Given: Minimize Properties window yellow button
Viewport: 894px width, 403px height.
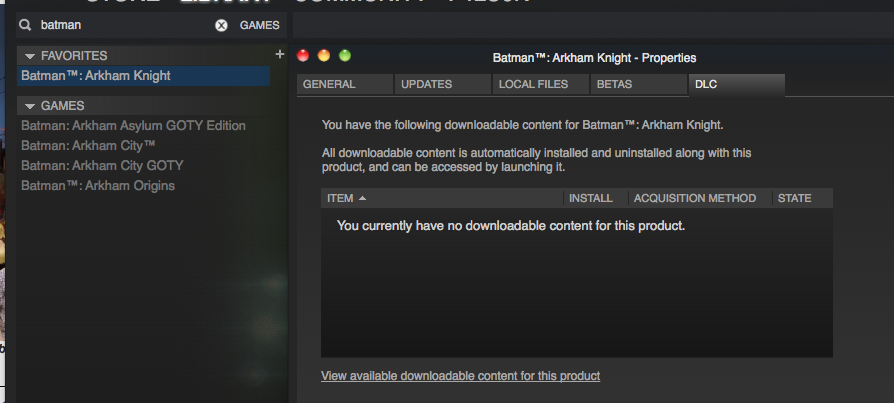Looking at the screenshot, I should coord(324,55).
